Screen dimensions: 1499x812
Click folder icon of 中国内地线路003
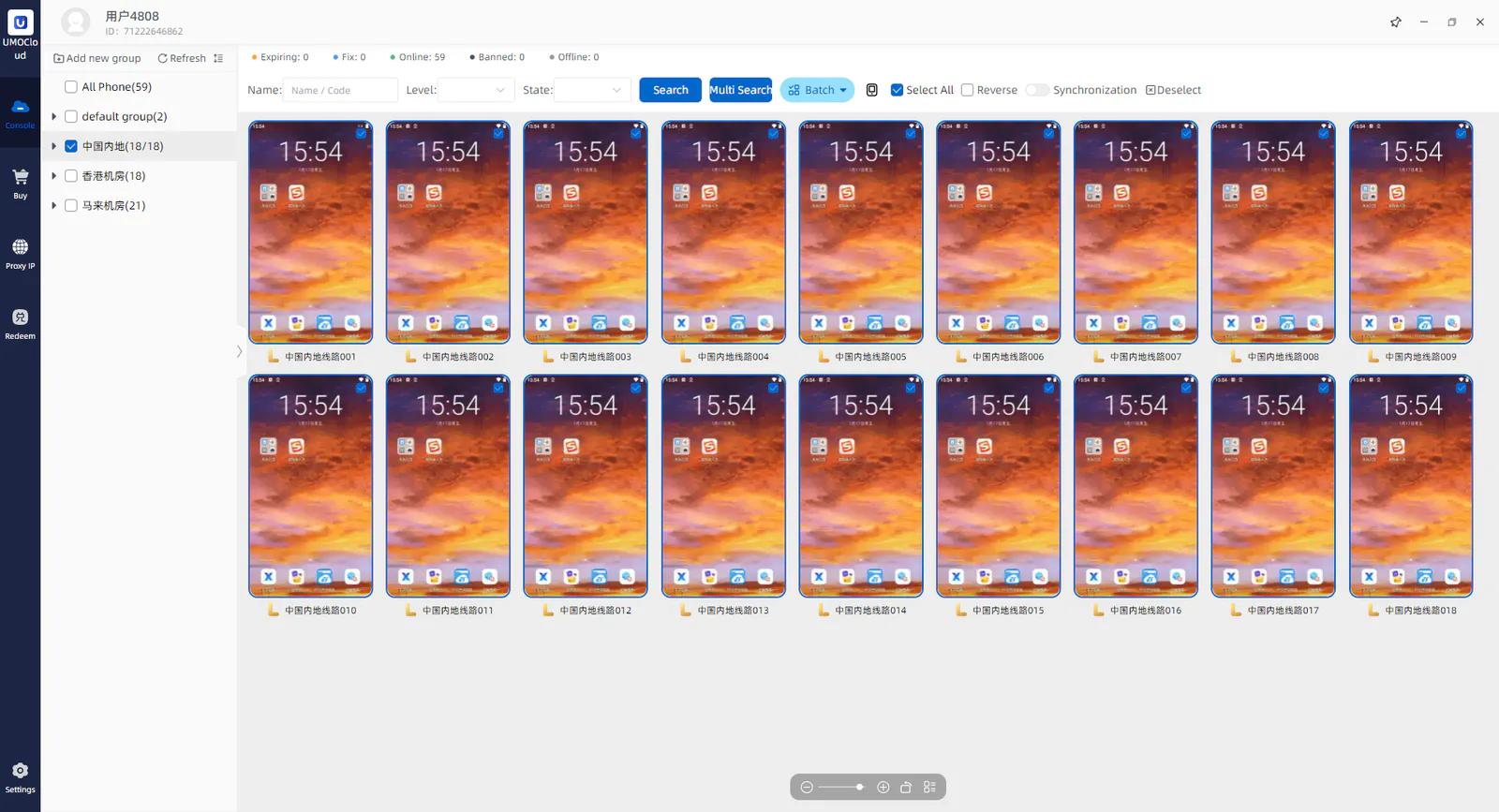[x=548, y=356]
